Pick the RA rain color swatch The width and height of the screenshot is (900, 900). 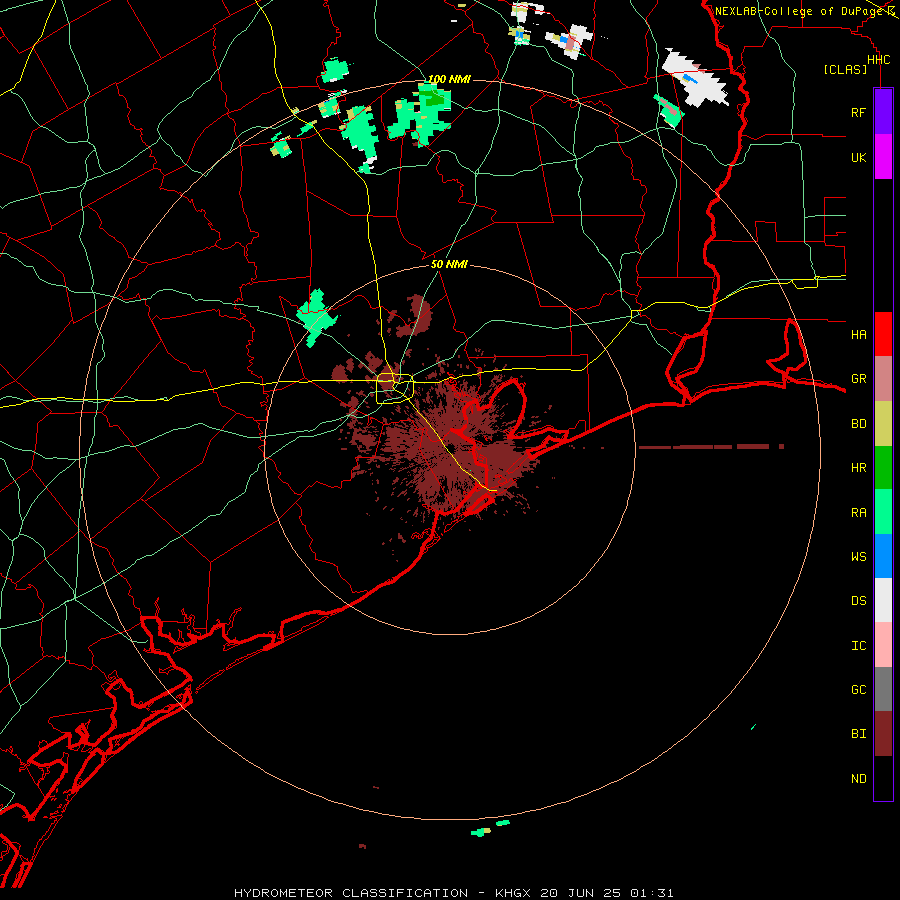[883, 512]
